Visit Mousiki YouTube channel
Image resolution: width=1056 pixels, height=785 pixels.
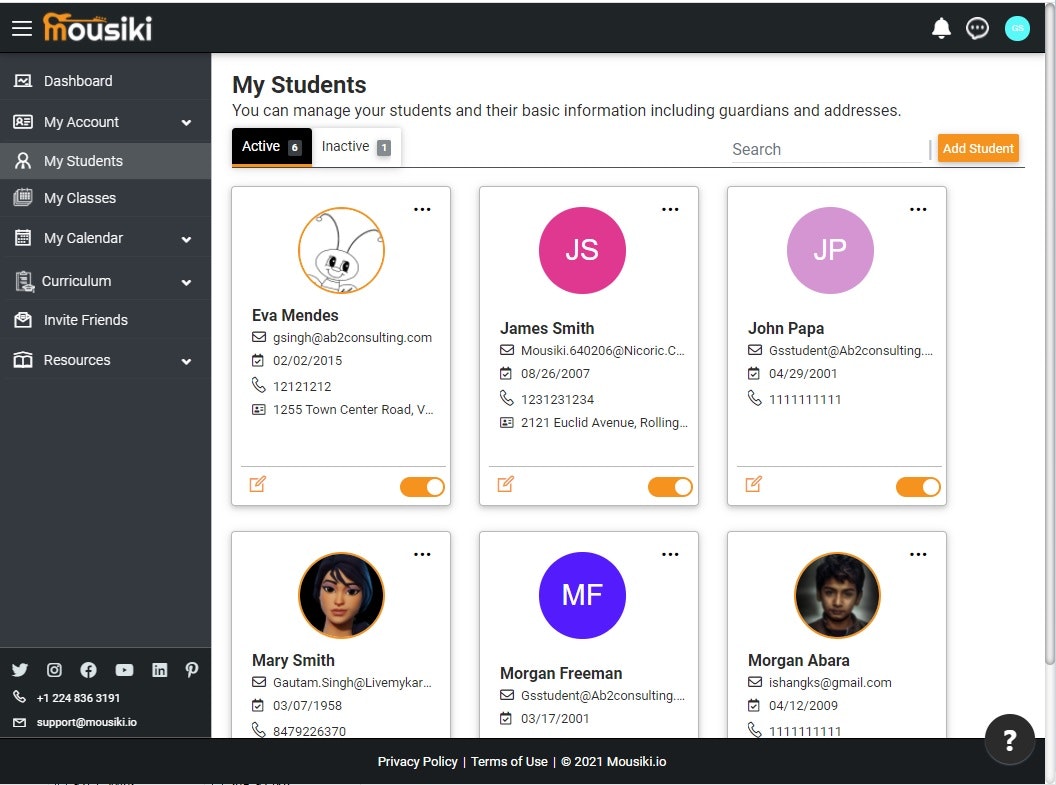pyautogui.click(x=124, y=670)
